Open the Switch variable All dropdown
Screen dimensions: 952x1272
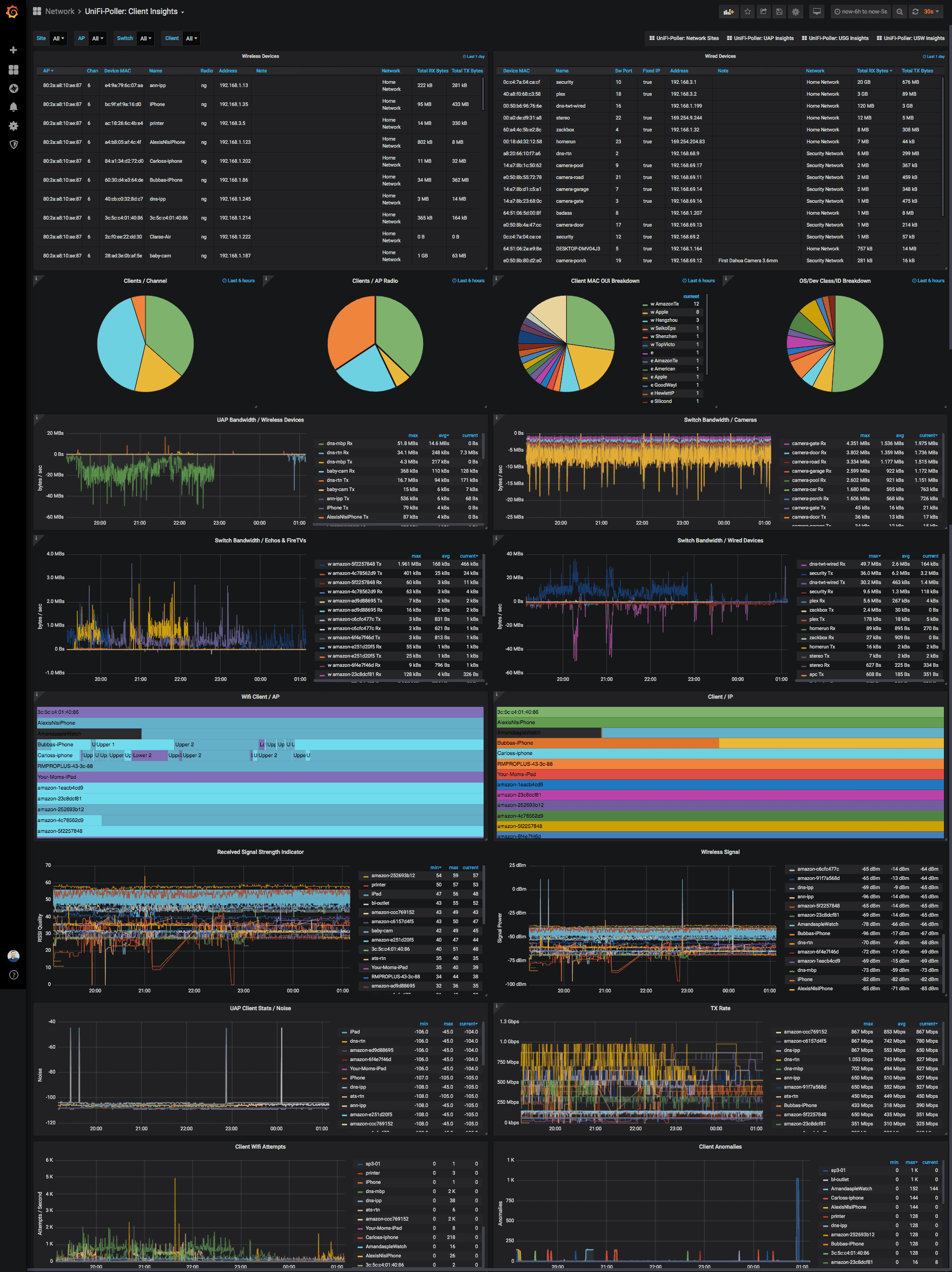click(x=146, y=38)
